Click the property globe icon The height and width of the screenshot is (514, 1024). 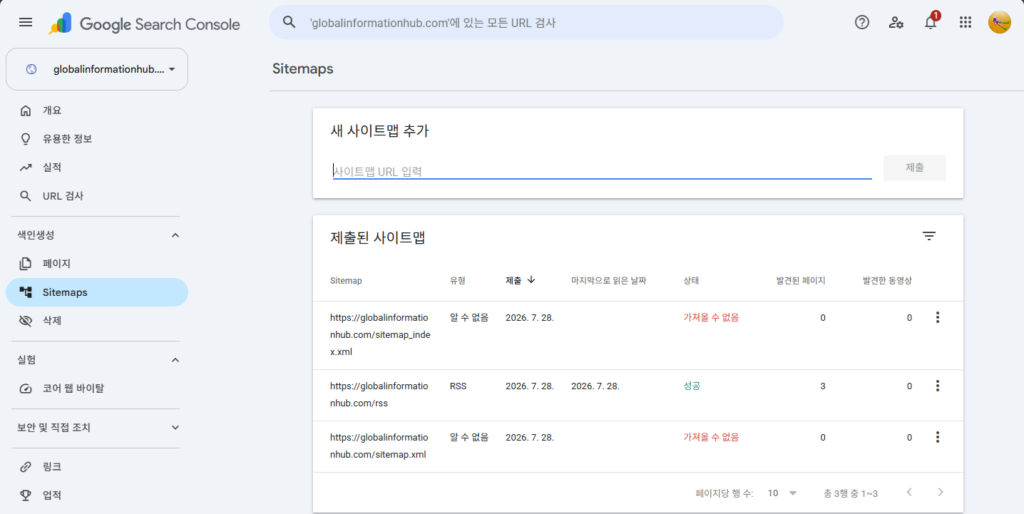pos(31,69)
